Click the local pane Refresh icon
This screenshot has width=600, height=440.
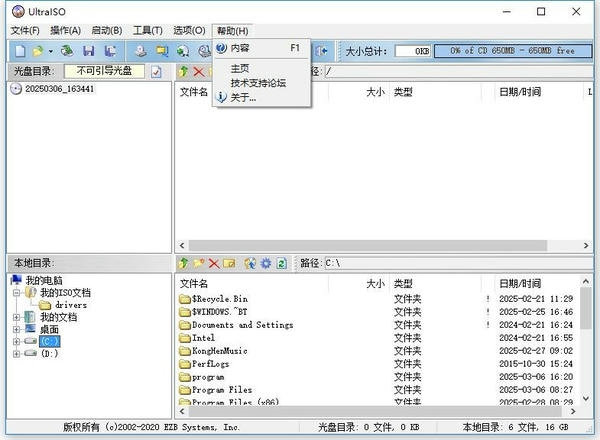click(282, 263)
